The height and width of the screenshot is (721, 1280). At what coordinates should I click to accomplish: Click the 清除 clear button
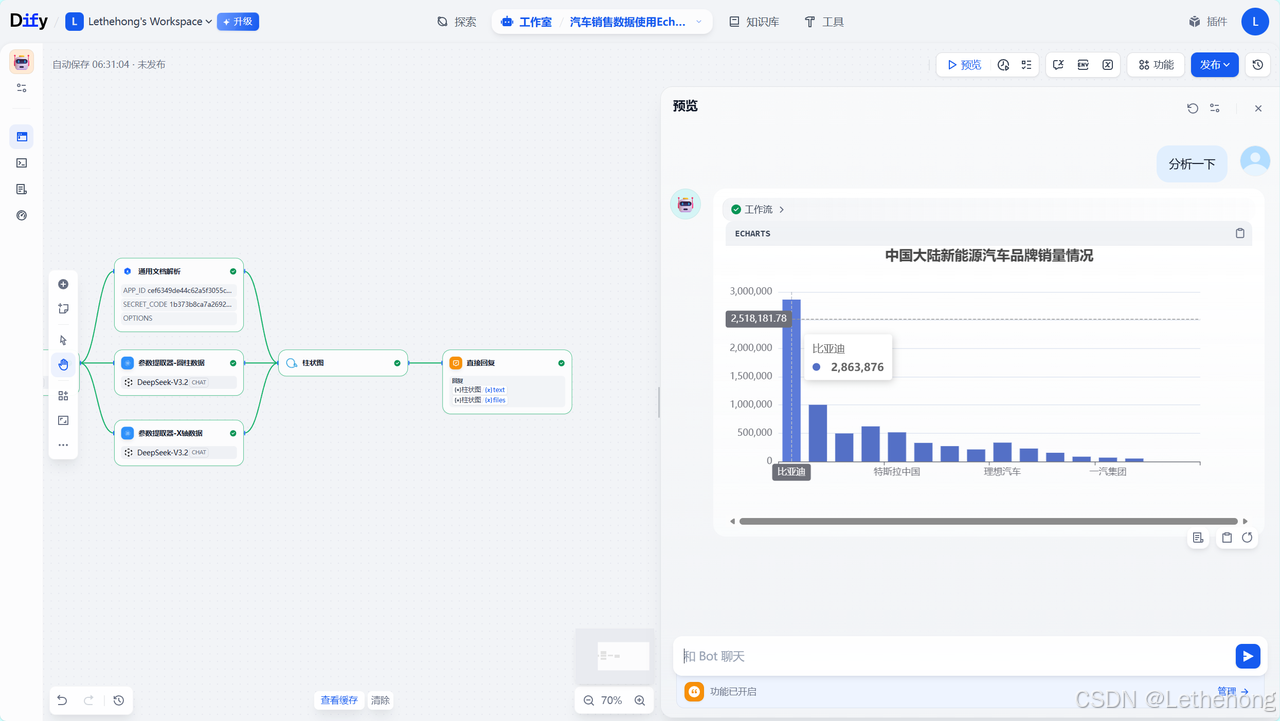pos(380,700)
